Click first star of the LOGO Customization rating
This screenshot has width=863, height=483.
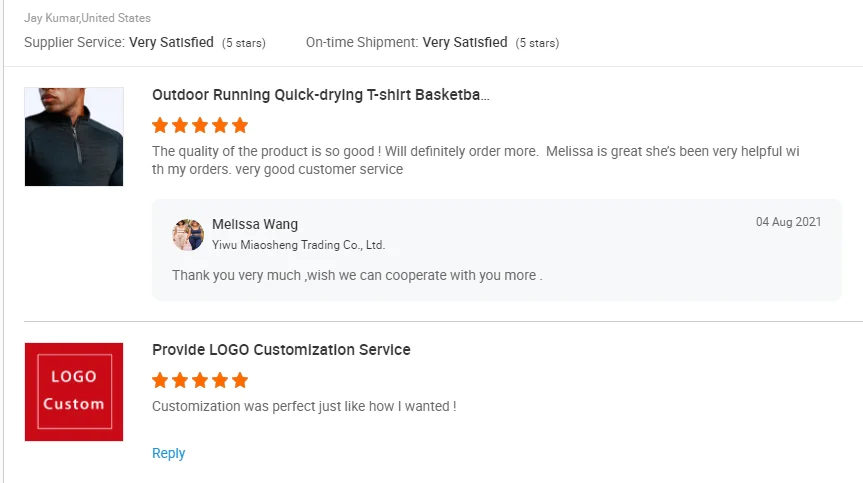[160, 381]
